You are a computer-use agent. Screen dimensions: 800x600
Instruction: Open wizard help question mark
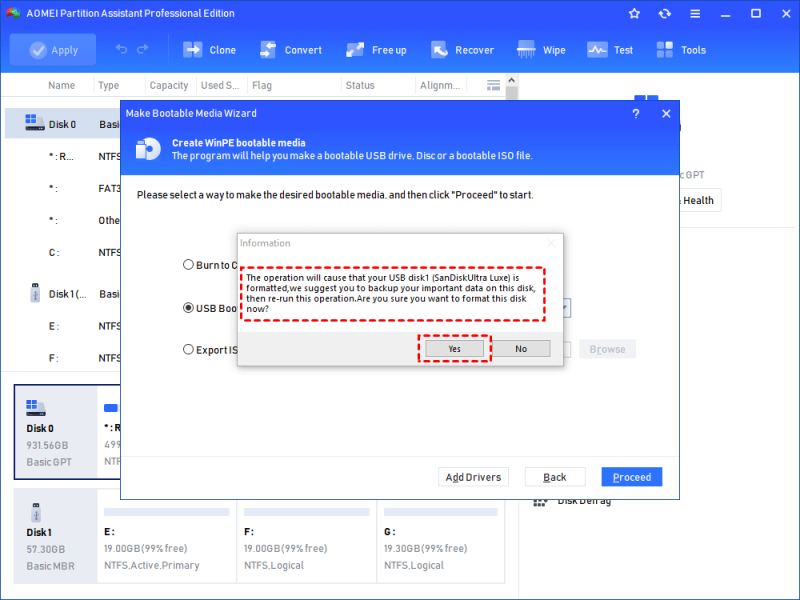[x=636, y=114]
